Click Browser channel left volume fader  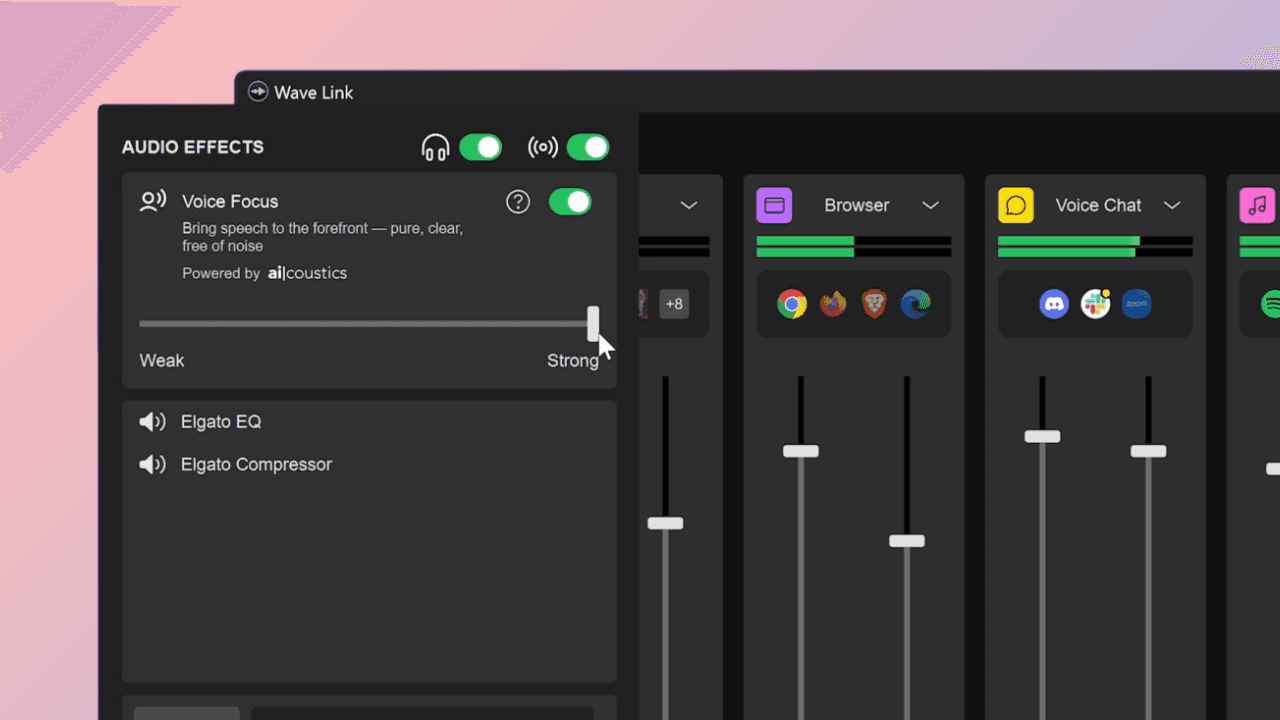click(x=800, y=451)
